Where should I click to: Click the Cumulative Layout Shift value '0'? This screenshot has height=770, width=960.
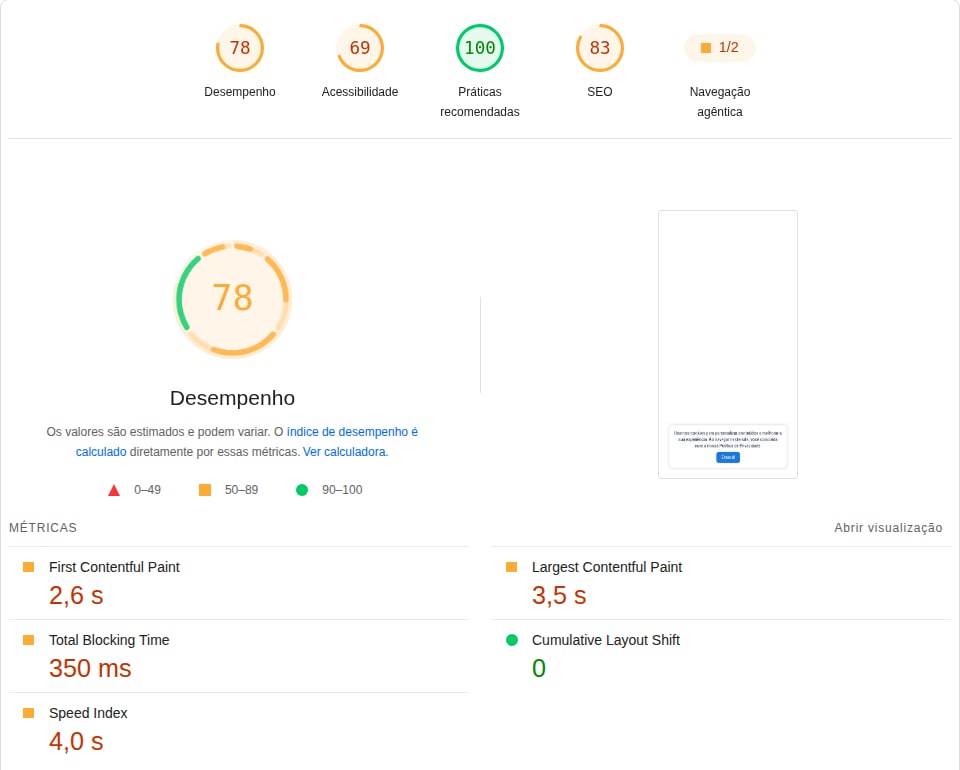click(539, 668)
